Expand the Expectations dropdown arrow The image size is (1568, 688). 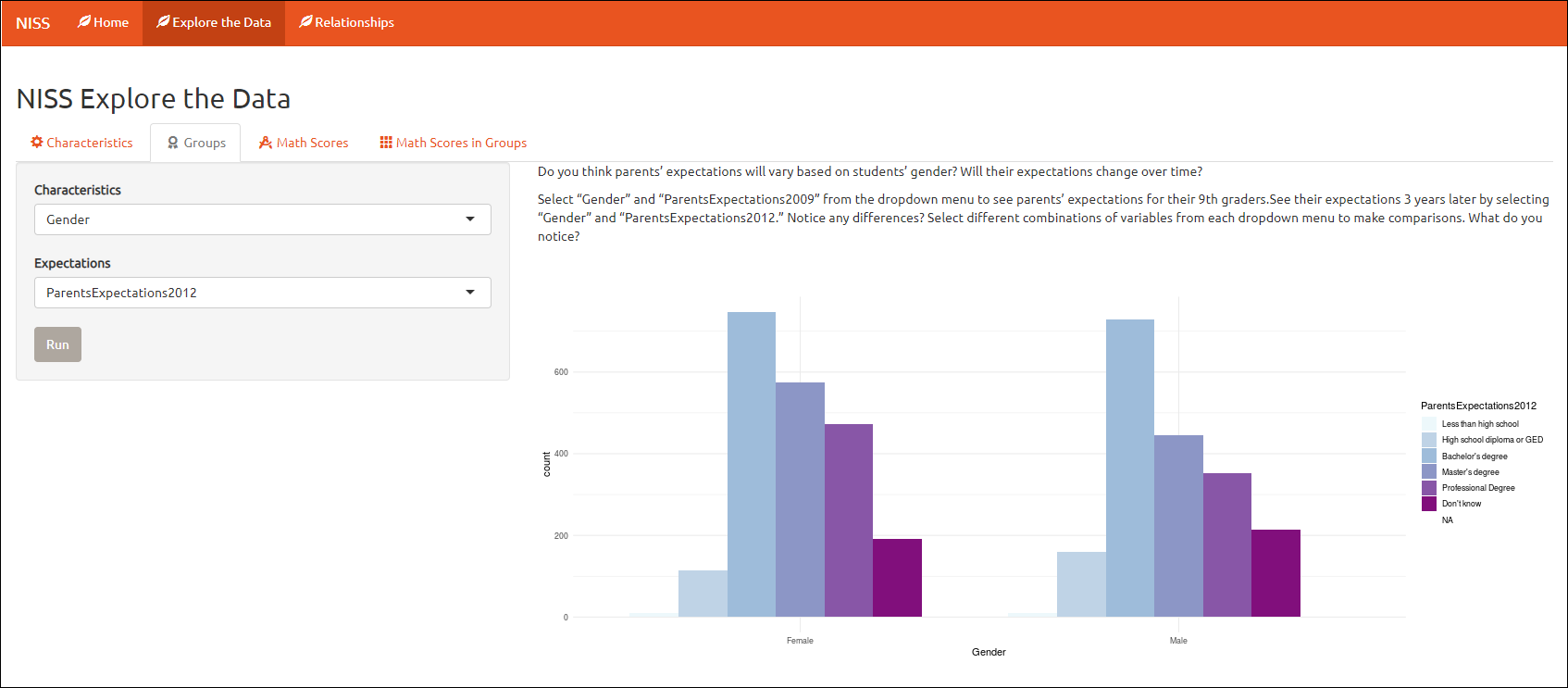coord(470,293)
